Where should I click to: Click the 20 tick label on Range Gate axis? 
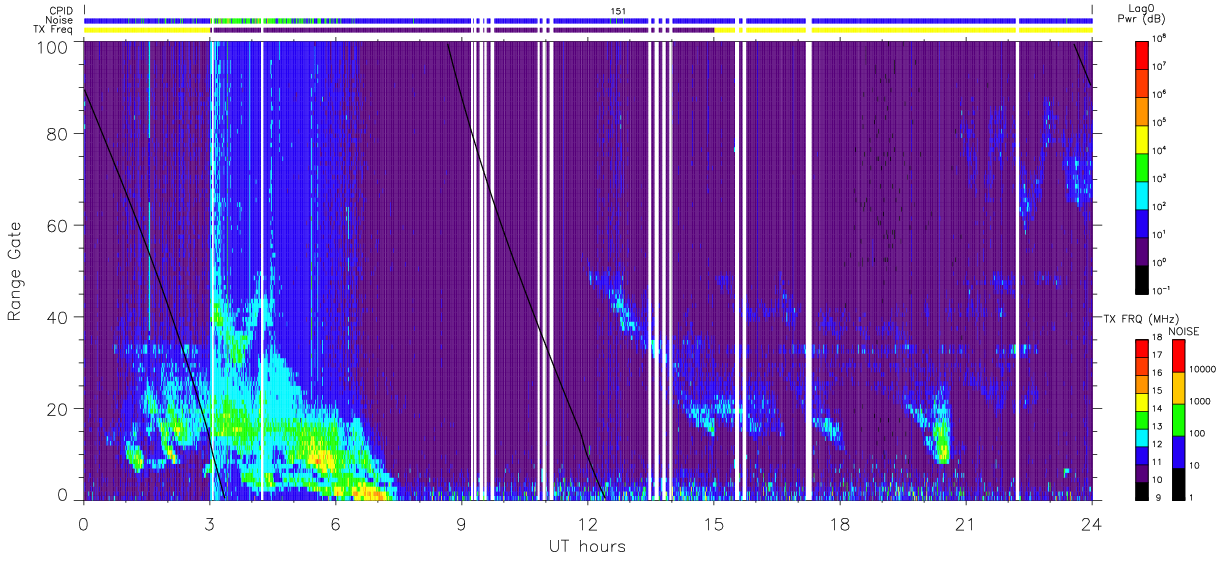click(x=56, y=408)
